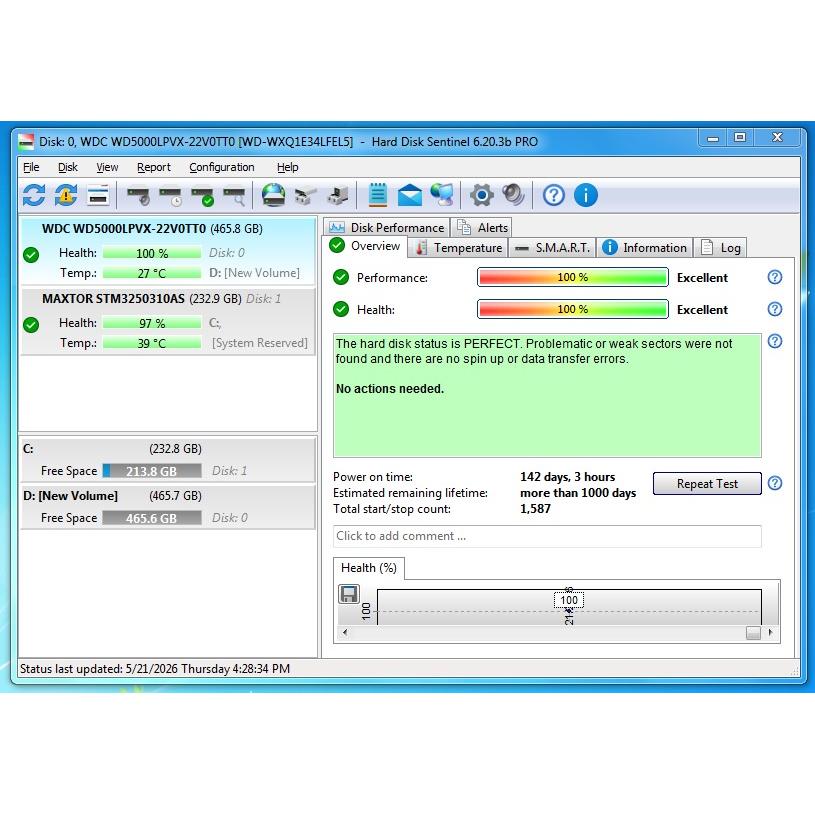The height and width of the screenshot is (815, 815).
Task: Open the View menu
Action: click(107, 167)
